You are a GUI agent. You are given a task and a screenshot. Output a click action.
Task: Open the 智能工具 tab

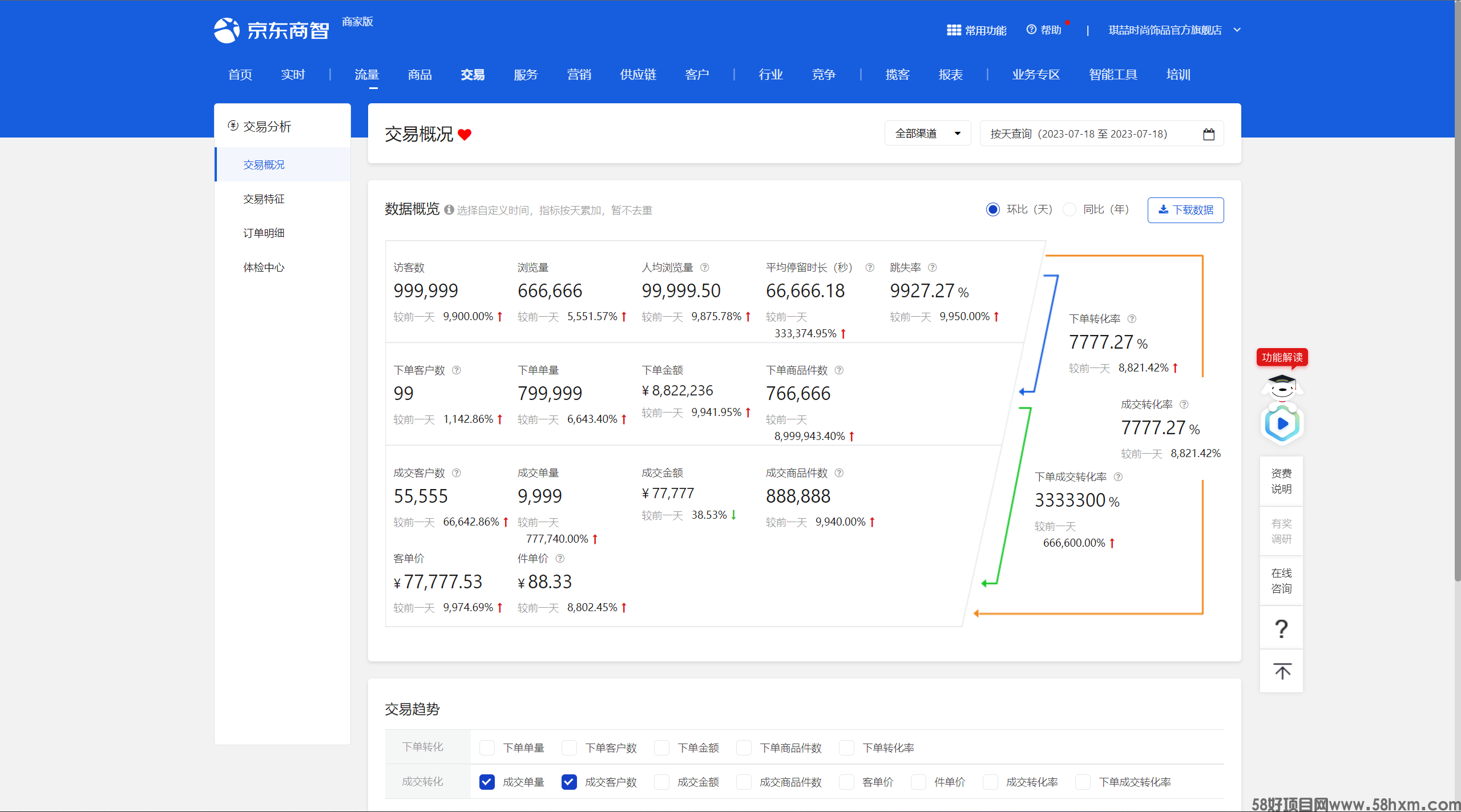click(1113, 75)
